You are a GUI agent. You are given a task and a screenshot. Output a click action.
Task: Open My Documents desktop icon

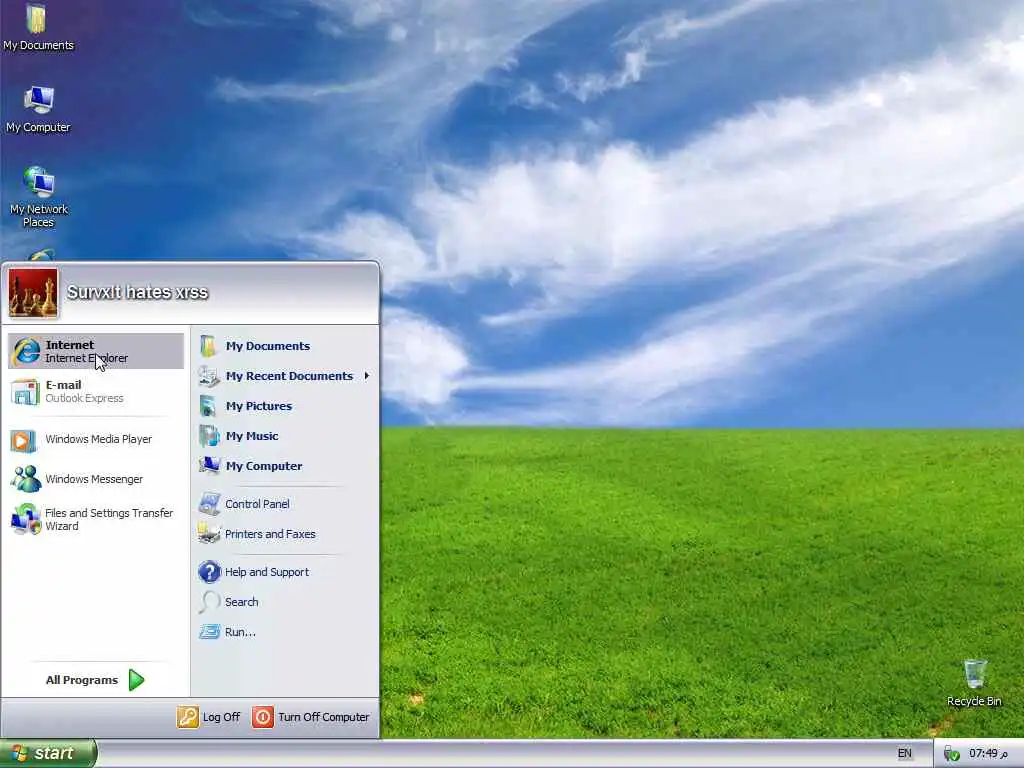tap(38, 27)
